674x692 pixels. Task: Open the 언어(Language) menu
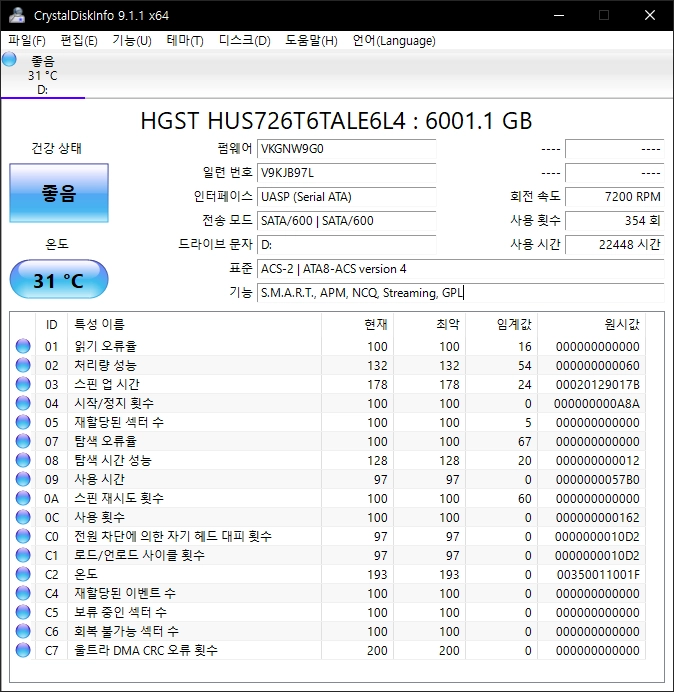pos(394,41)
